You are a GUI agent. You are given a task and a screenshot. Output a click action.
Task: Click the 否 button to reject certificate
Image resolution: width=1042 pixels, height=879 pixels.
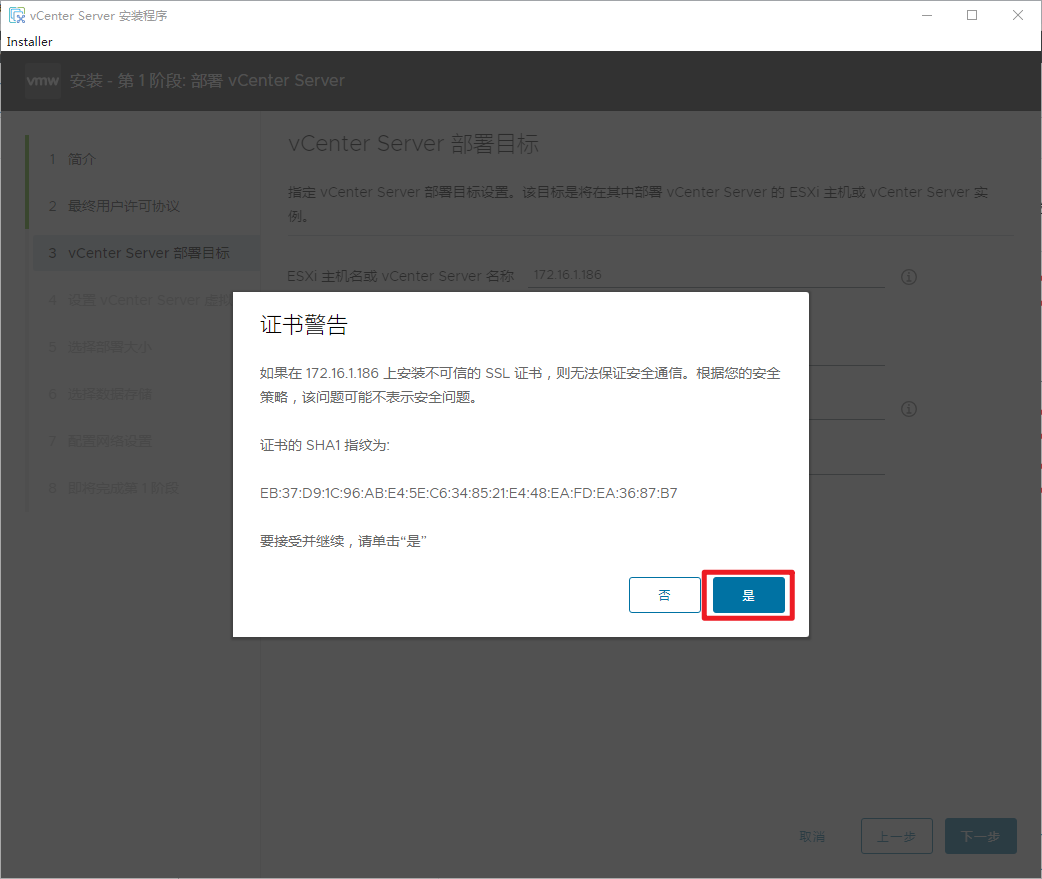(664, 595)
